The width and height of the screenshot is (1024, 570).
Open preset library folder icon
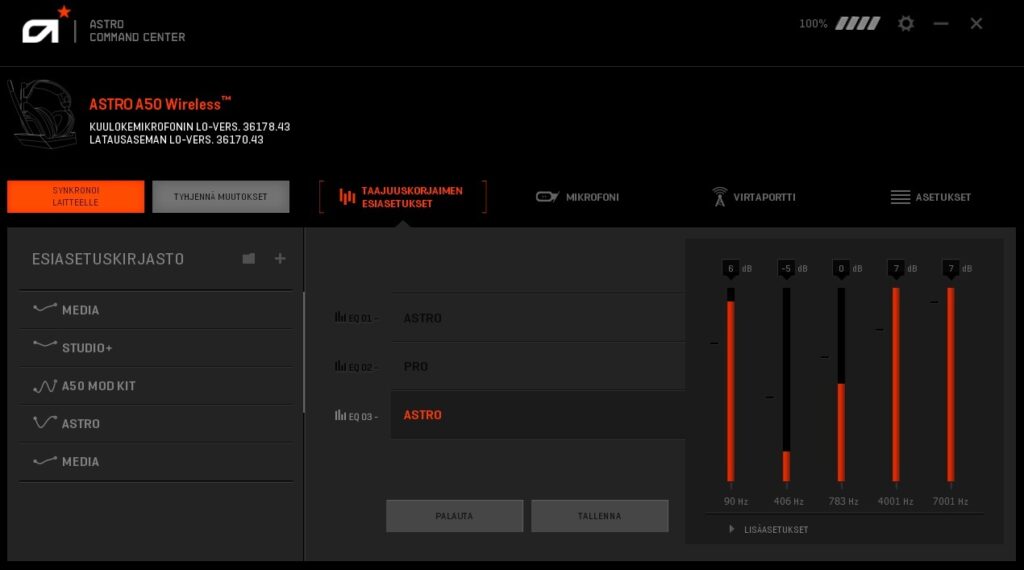tap(248, 259)
